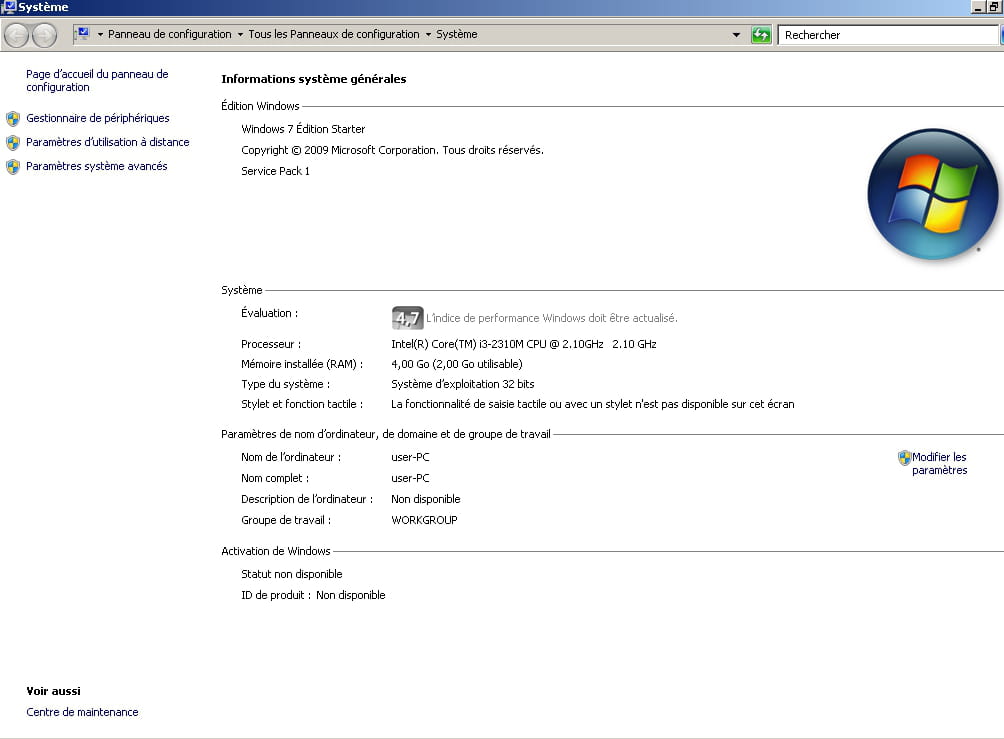Restore down the Système window
The image size is (1004, 739).
[994, 7]
